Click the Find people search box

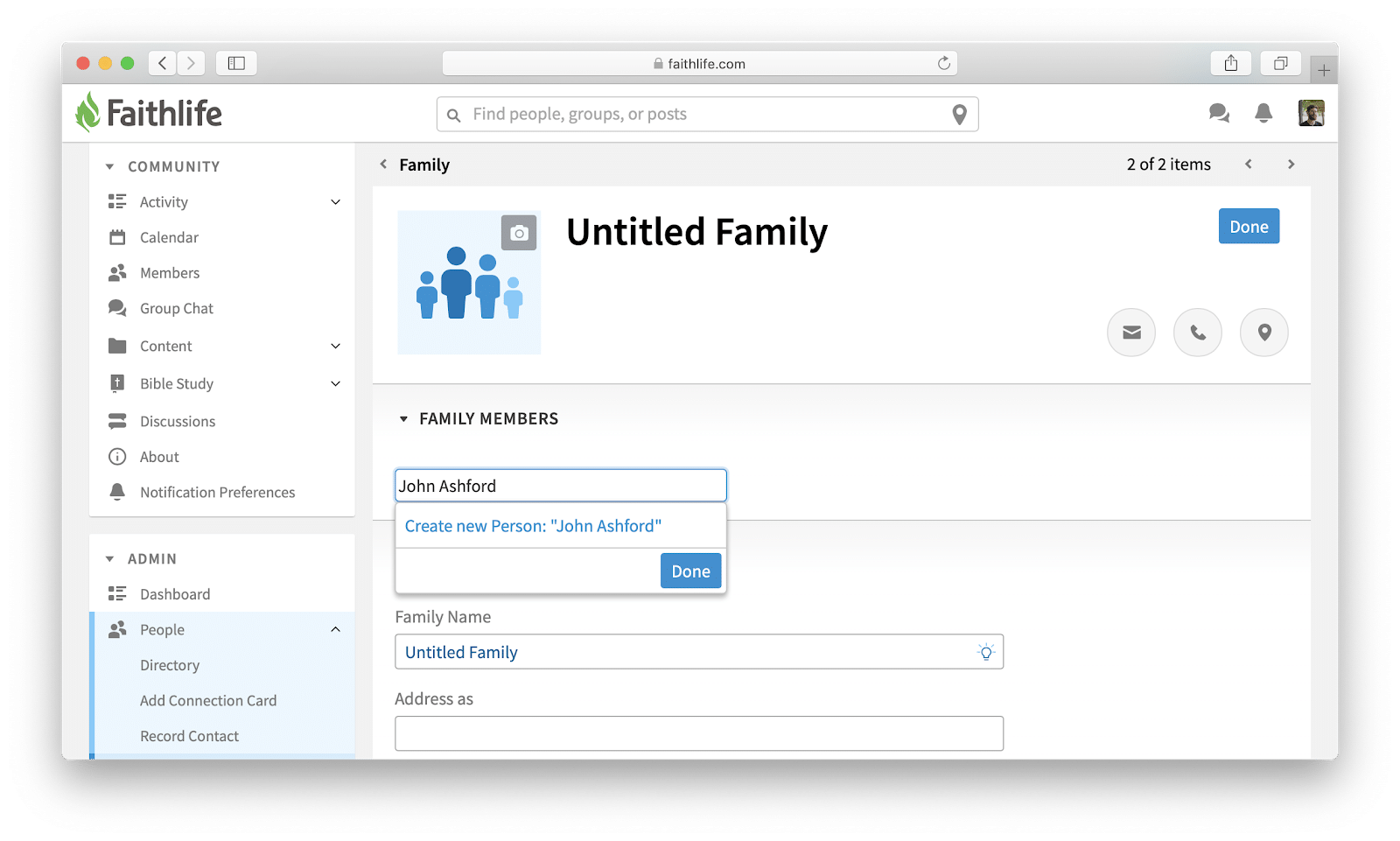tap(707, 115)
